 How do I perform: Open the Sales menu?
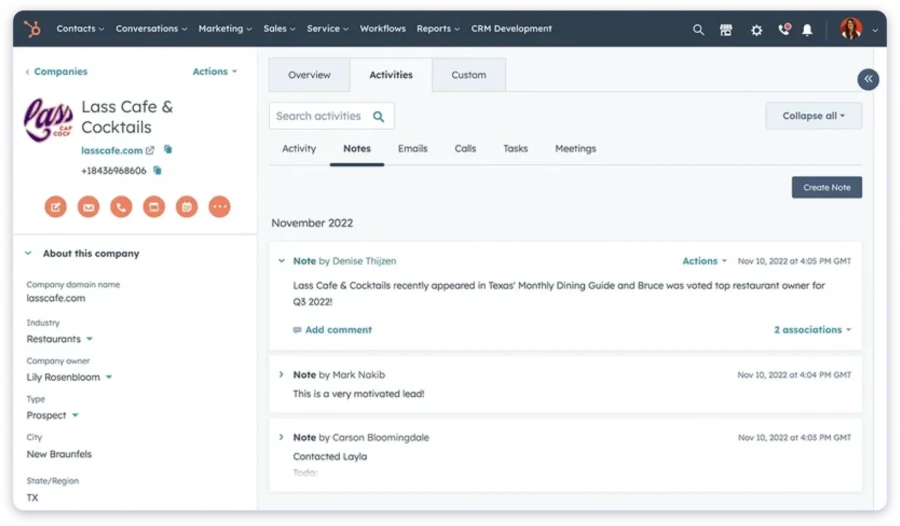point(279,29)
